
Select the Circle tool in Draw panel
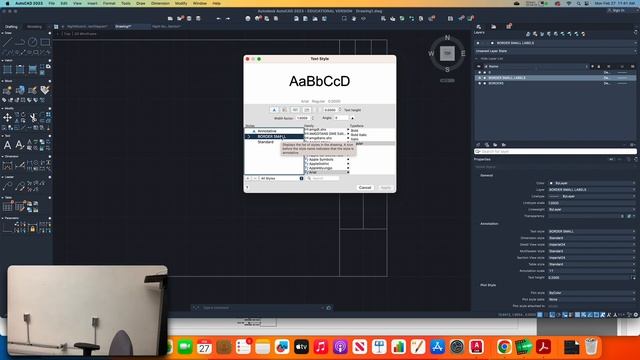(33, 42)
